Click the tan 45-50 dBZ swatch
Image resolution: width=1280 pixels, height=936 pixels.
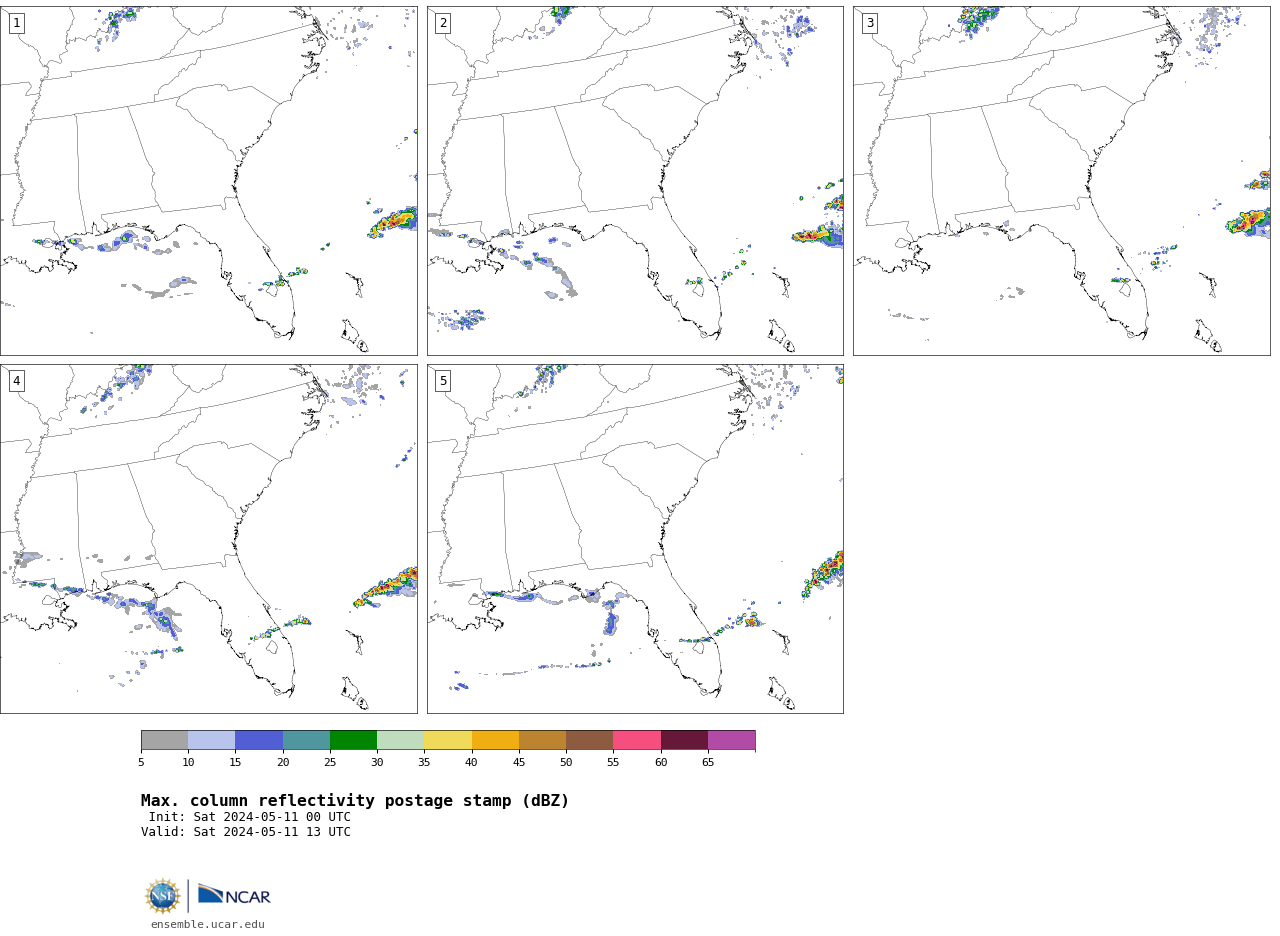point(542,740)
